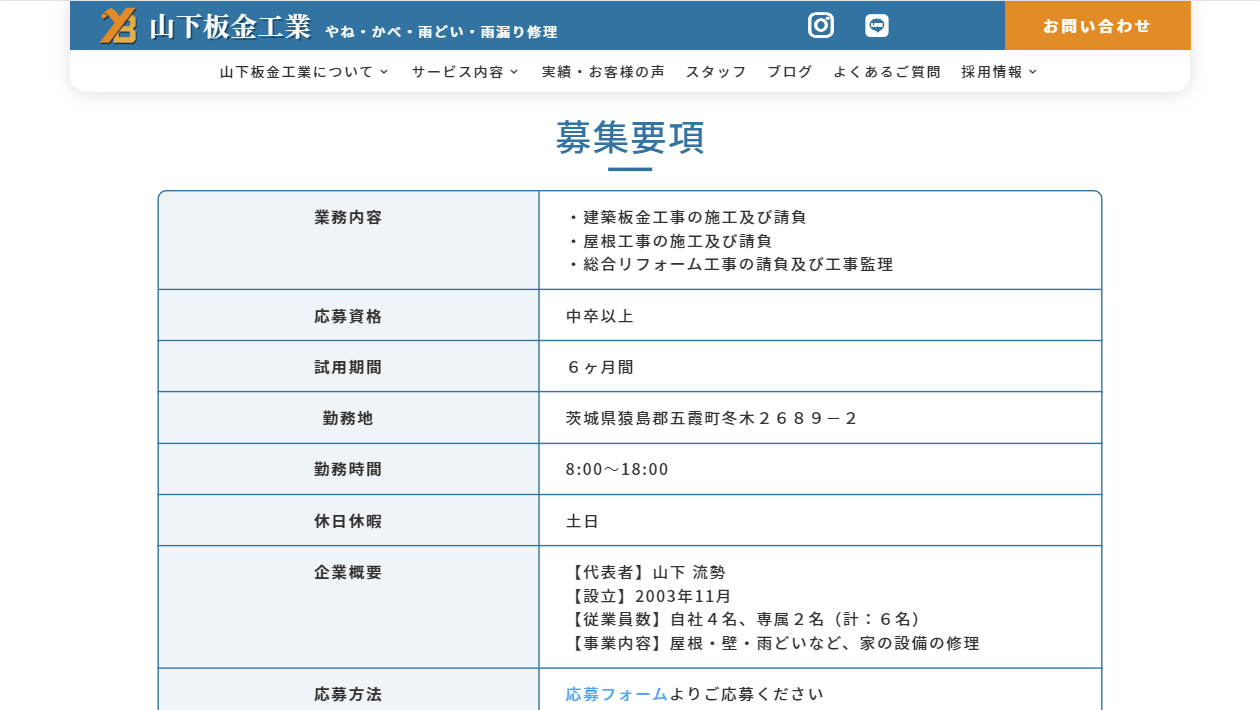Expand the 山下板金工業について dropdown chevron
The width and height of the screenshot is (1260, 710).
pos(384,72)
